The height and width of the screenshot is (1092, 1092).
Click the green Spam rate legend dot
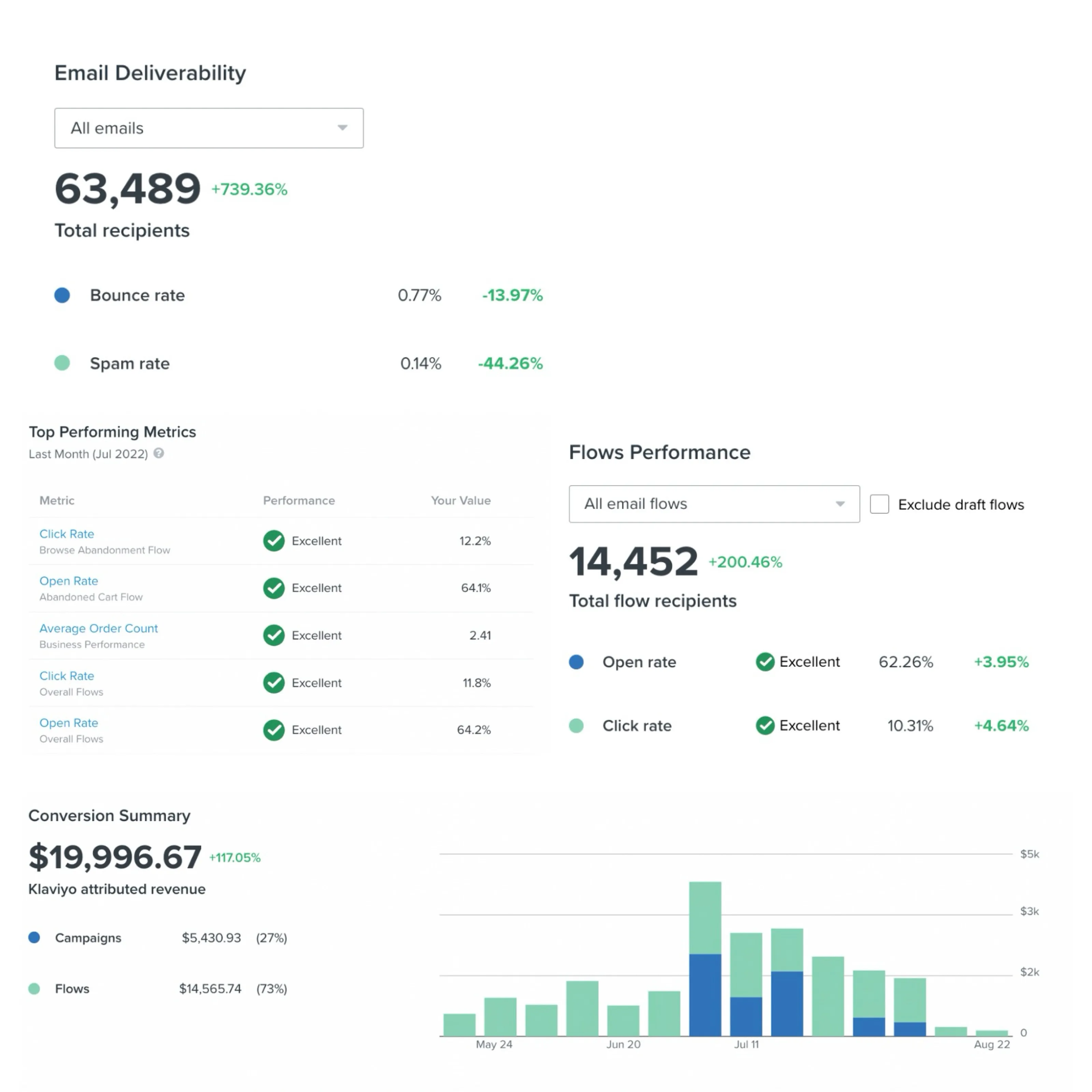(62, 363)
